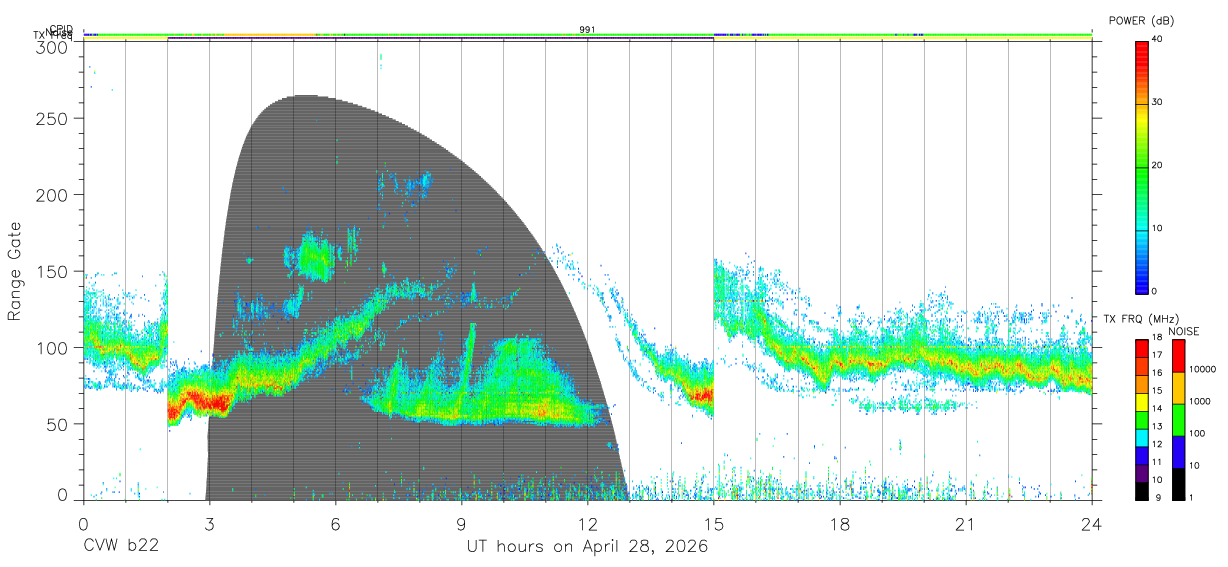This screenshot has height=567, width=1228.
Task: Click the NOISE legend title
Action: click(x=1184, y=331)
